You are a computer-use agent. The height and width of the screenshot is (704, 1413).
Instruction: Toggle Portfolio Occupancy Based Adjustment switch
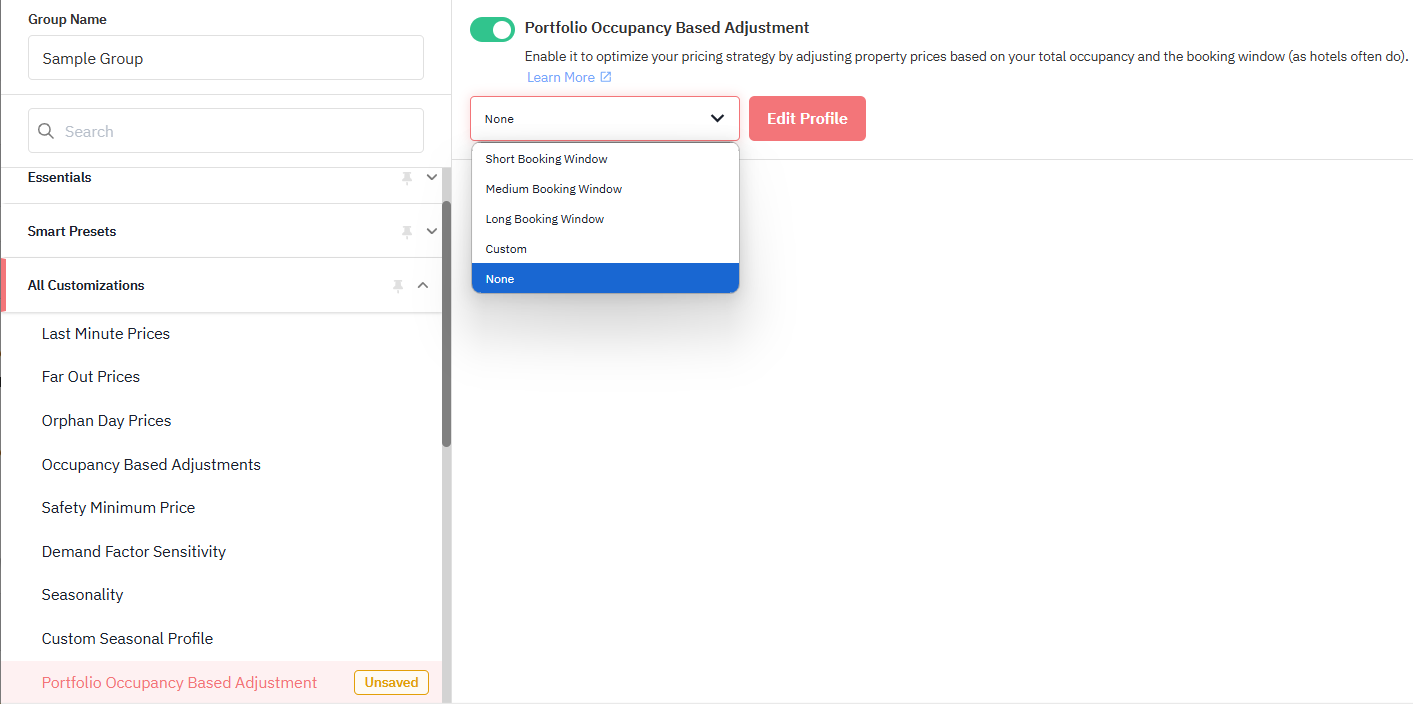pyautogui.click(x=492, y=29)
